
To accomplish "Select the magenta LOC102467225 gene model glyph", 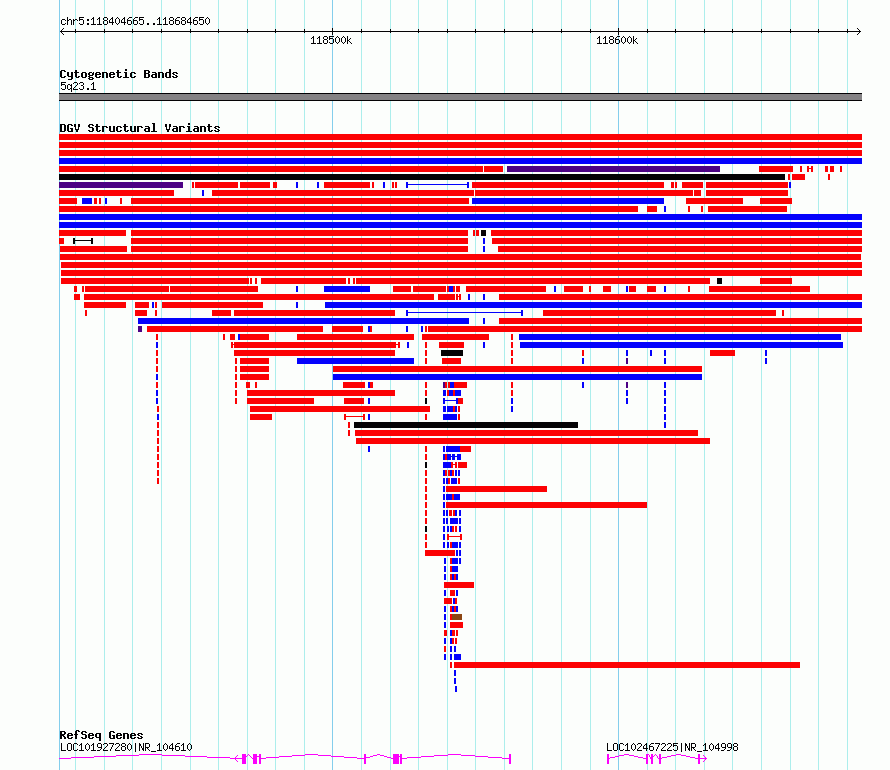I will click(x=657, y=759).
